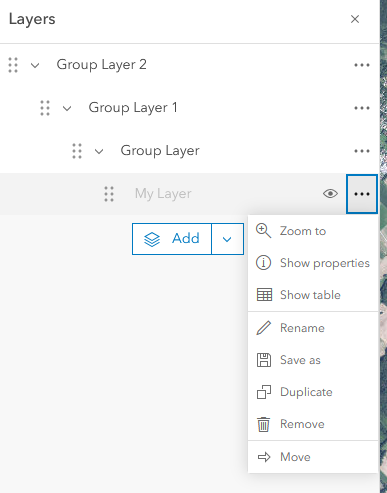Click drag handle for Group Layer 2

point(13,65)
